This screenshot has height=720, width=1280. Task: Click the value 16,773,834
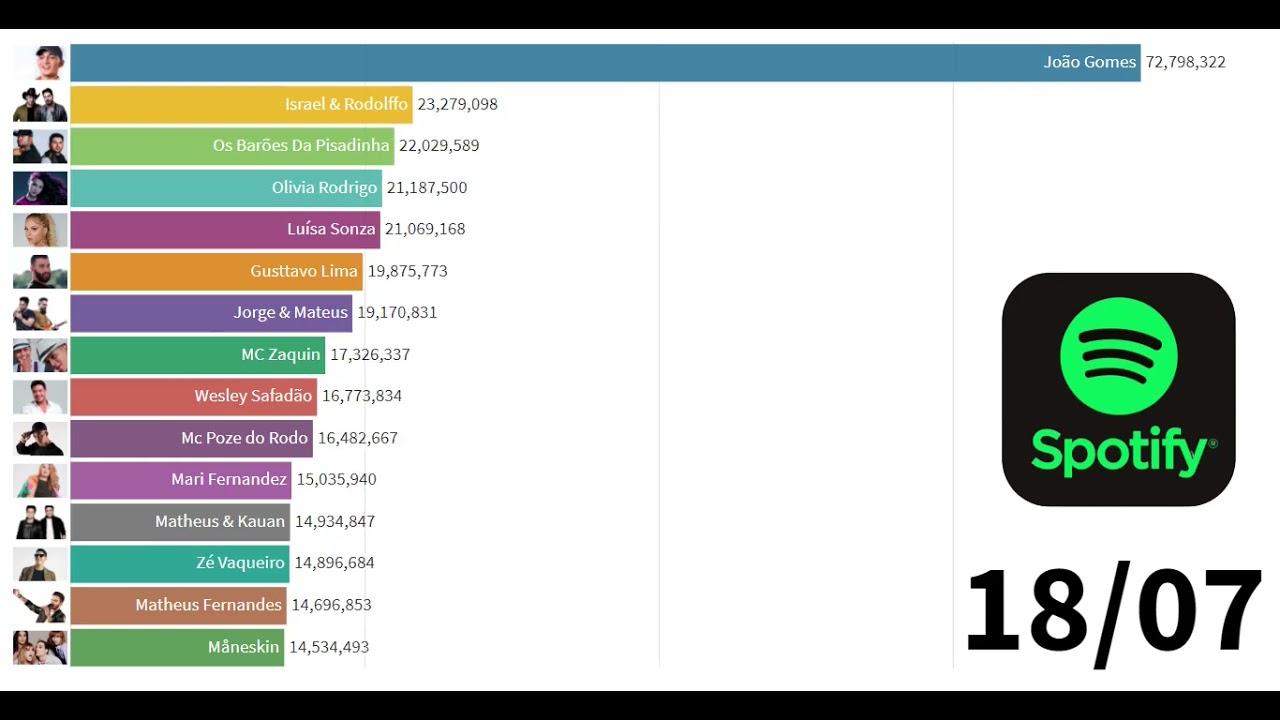pos(362,396)
